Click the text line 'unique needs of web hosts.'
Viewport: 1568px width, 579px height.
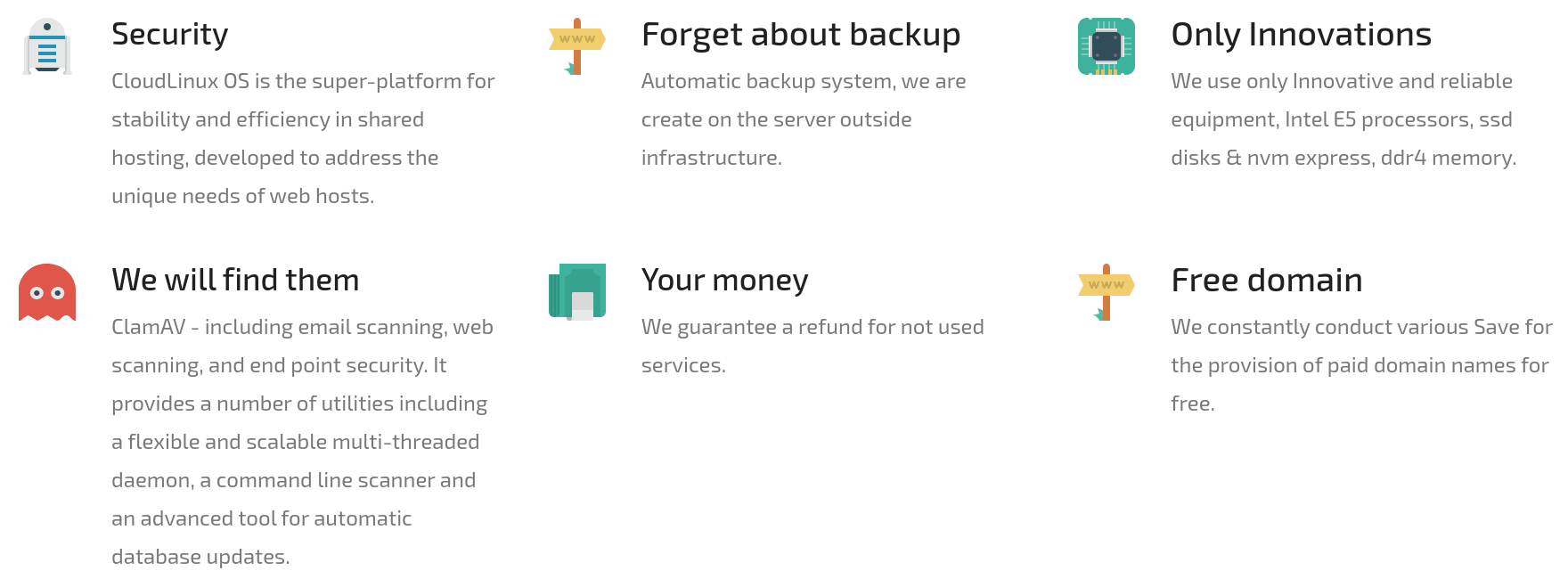pyautogui.click(x=242, y=196)
